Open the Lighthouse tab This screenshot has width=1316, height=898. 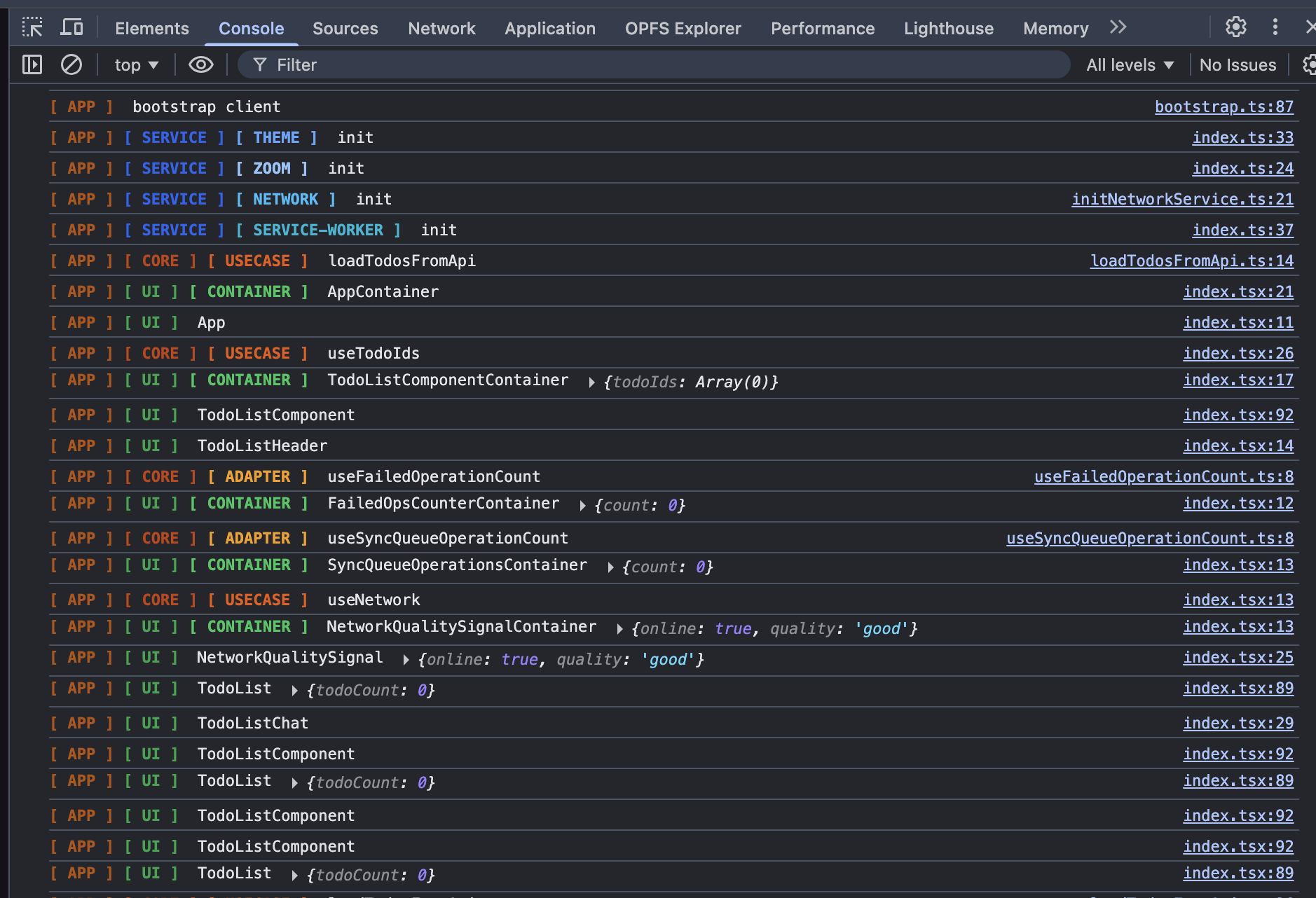[x=949, y=28]
